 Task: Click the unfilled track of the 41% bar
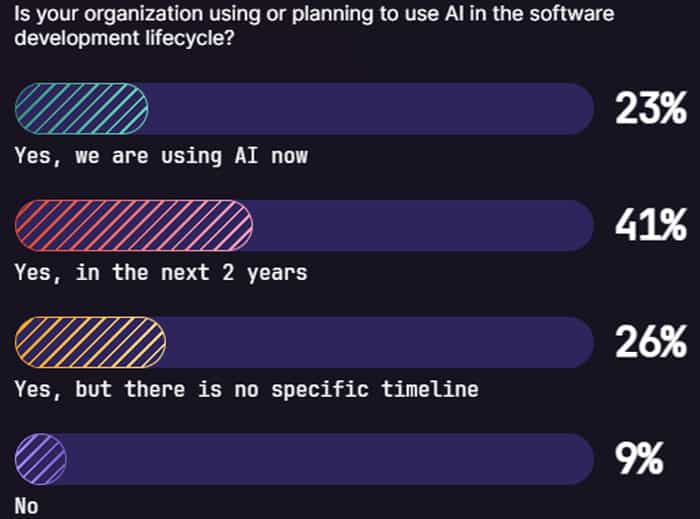point(423,225)
